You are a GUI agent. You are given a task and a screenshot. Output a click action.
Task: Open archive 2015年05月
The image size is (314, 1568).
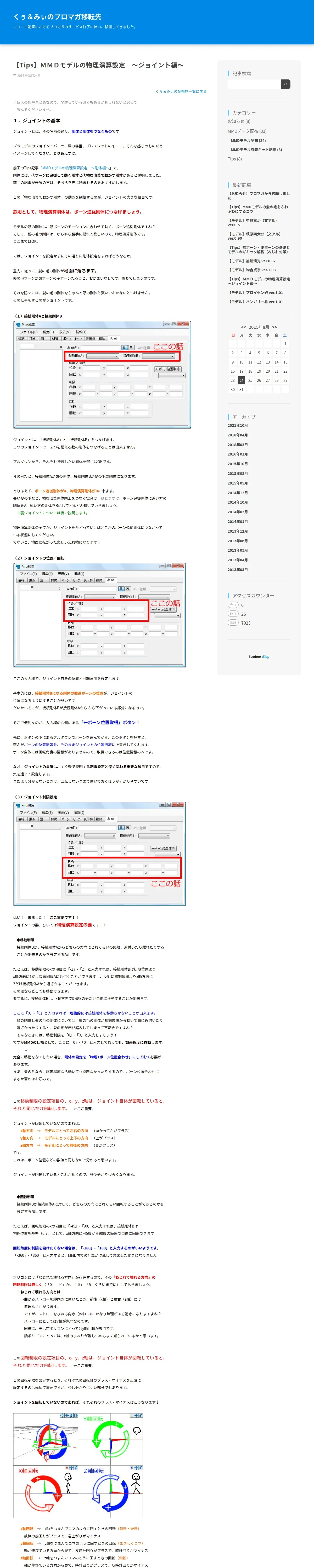(238, 483)
